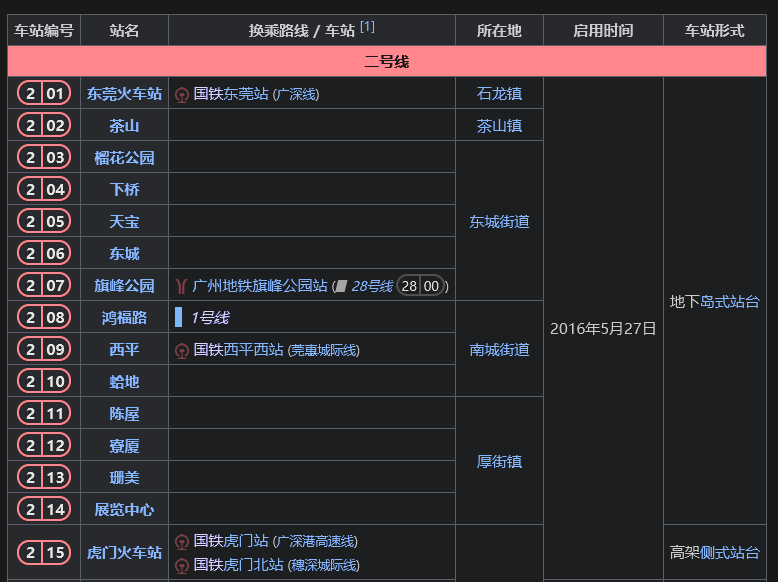Click the railway icon next to 虎门站
This screenshot has height=582, width=778.
[182, 541]
